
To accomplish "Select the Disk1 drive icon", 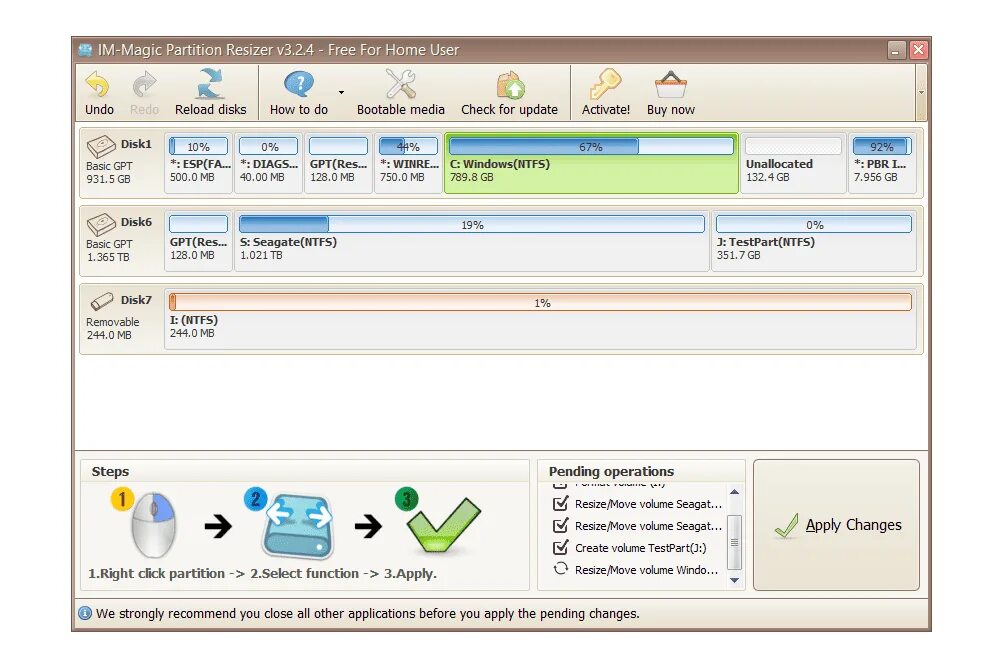I will click(101, 146).
